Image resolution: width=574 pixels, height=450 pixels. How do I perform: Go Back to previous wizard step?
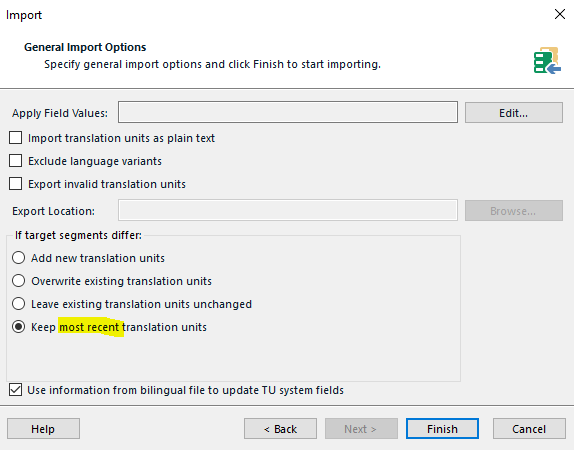click(280, 428)
